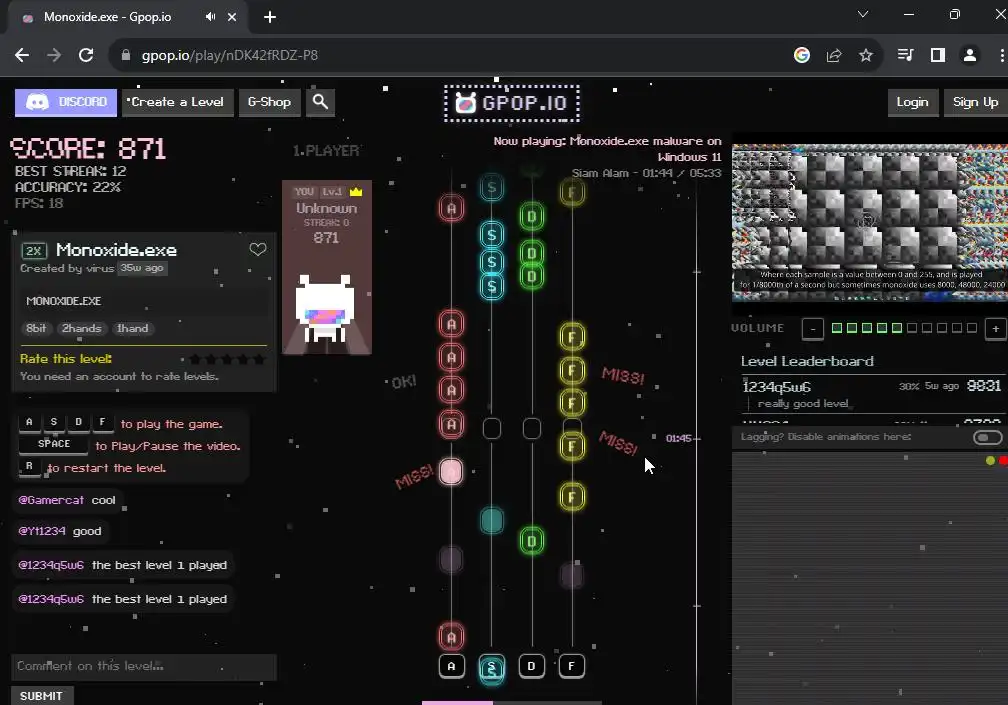Go to the GPOP.IO home logo

512,103
